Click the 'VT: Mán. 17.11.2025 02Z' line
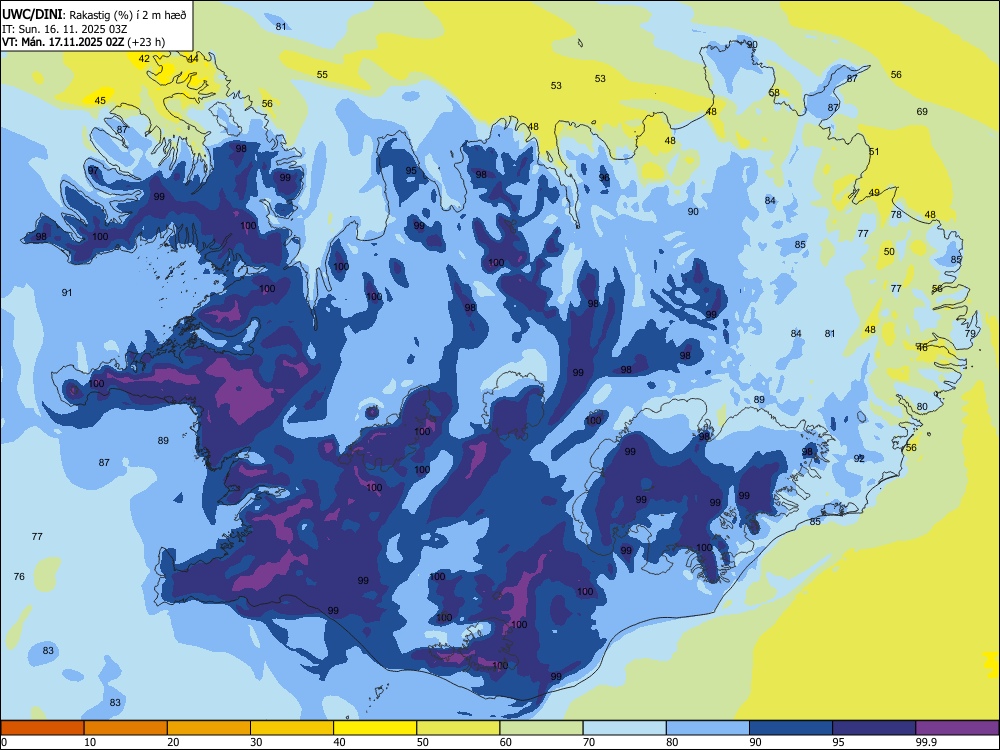This screenshot has width=1000, height=750. (63, 42)
